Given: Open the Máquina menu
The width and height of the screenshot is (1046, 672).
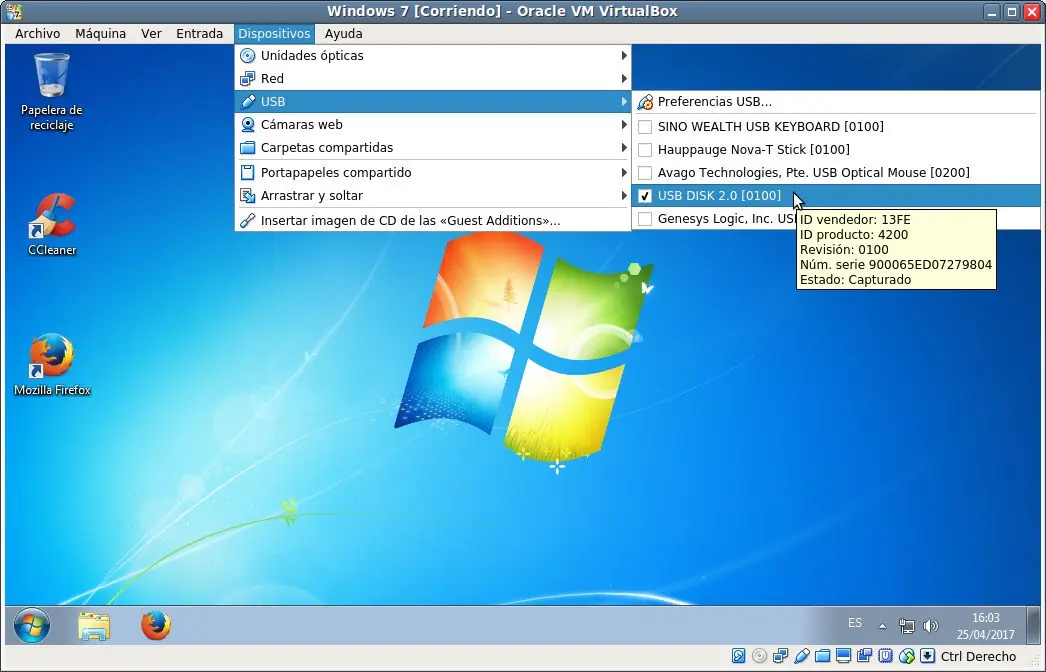Looking at the screenshot, I should (100, 33).
